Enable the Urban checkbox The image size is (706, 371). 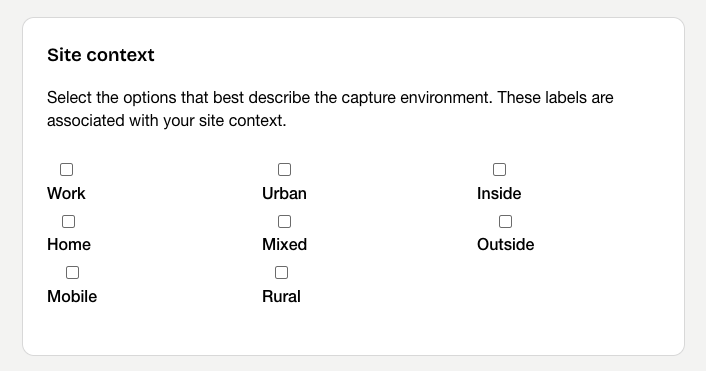[284, 170]
